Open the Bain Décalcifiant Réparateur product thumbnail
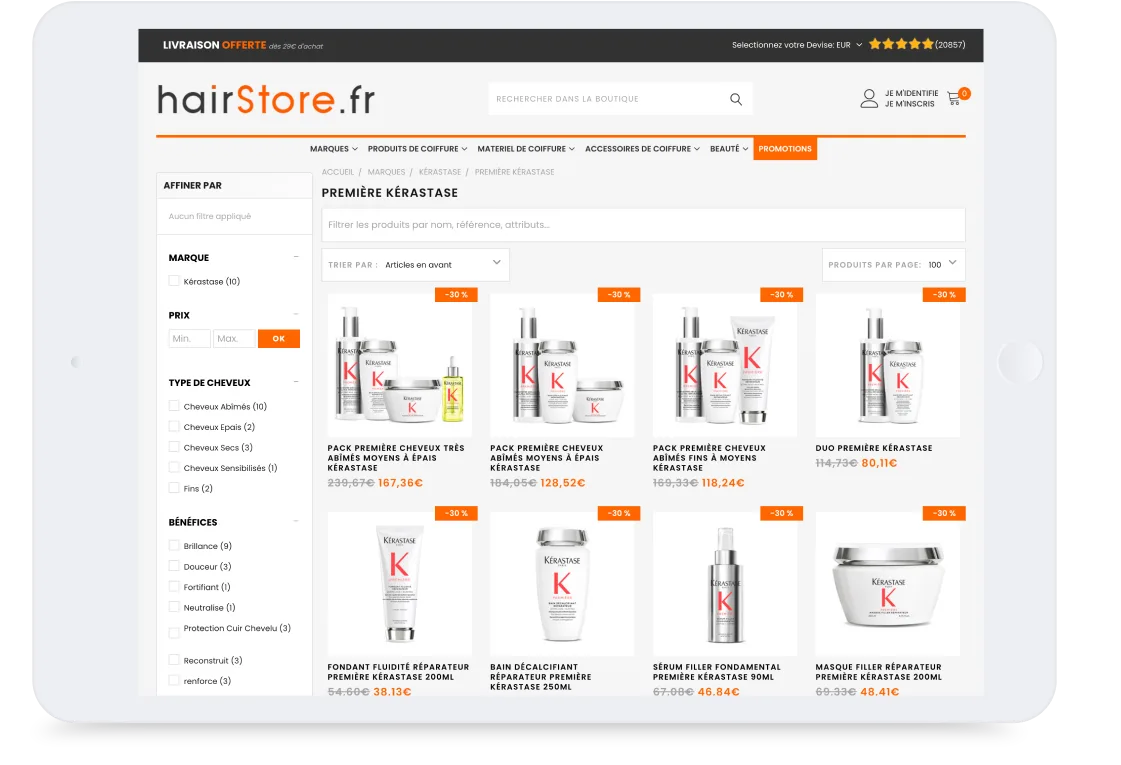Screen dimensions: 1121x765 [561, 583]
